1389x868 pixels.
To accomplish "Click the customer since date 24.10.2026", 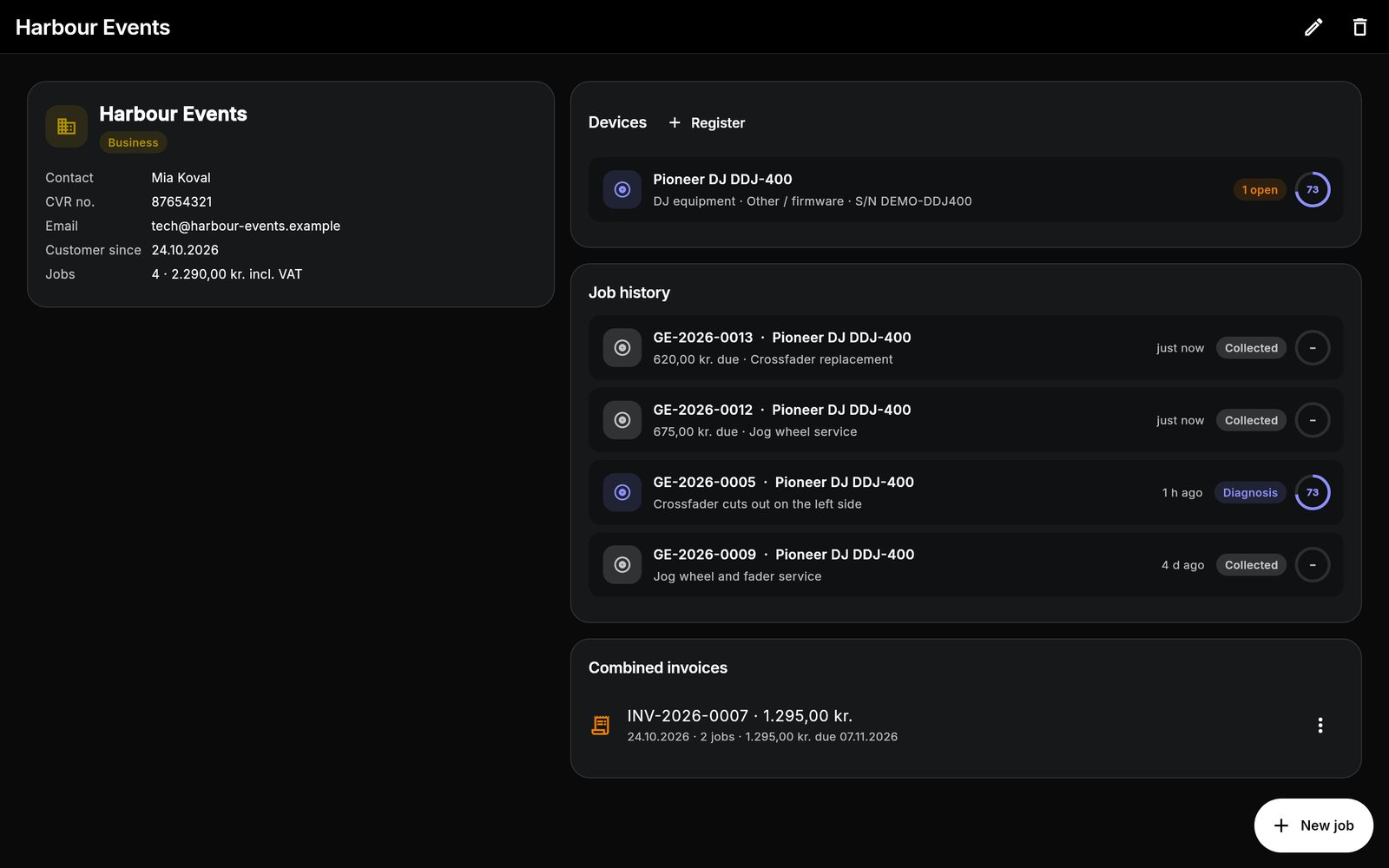I will click(x=185, y=250).
